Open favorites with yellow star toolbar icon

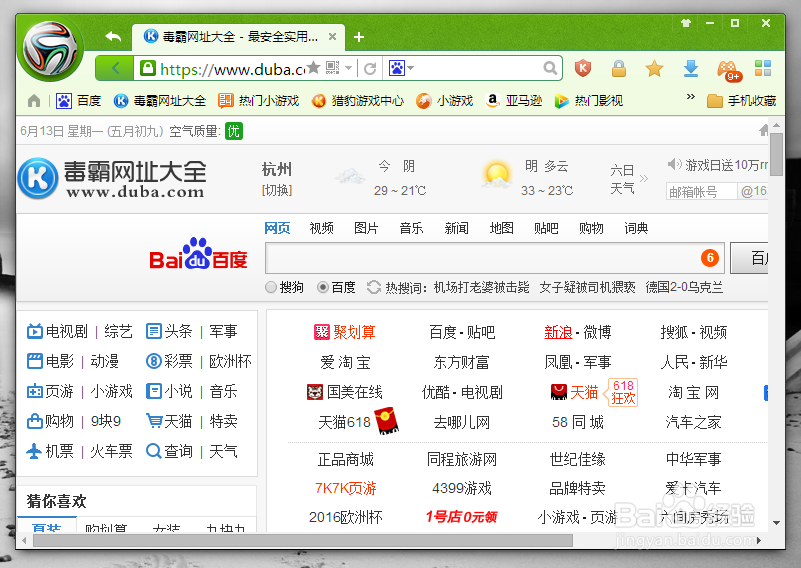654,68
